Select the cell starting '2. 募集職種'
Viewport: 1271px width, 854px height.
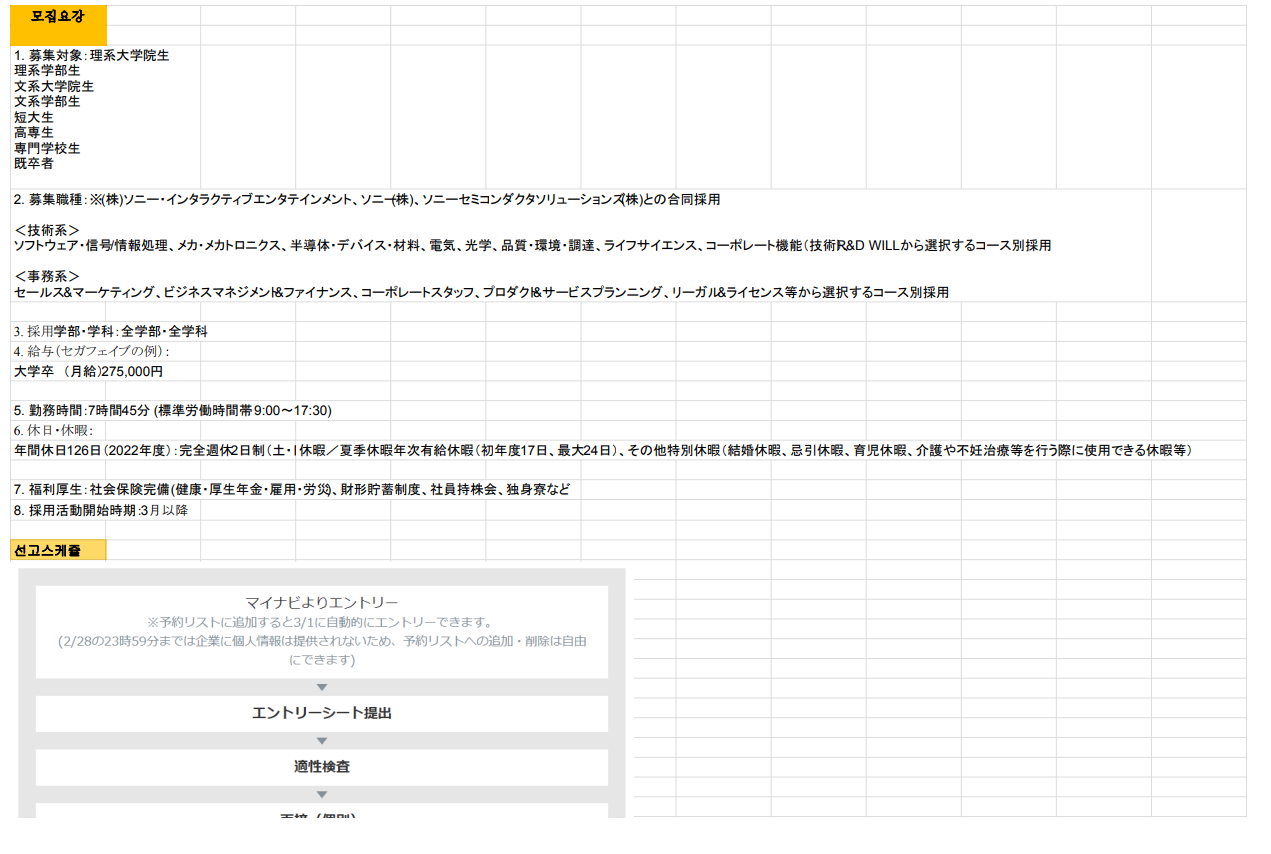(x=628, y=245)
